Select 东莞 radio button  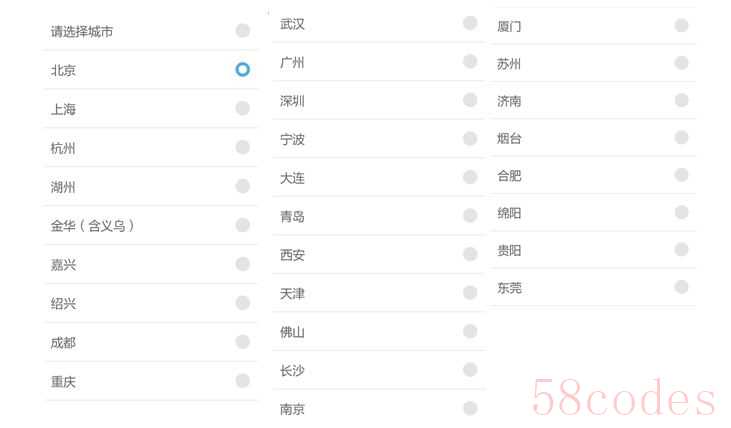pos(681,287)
